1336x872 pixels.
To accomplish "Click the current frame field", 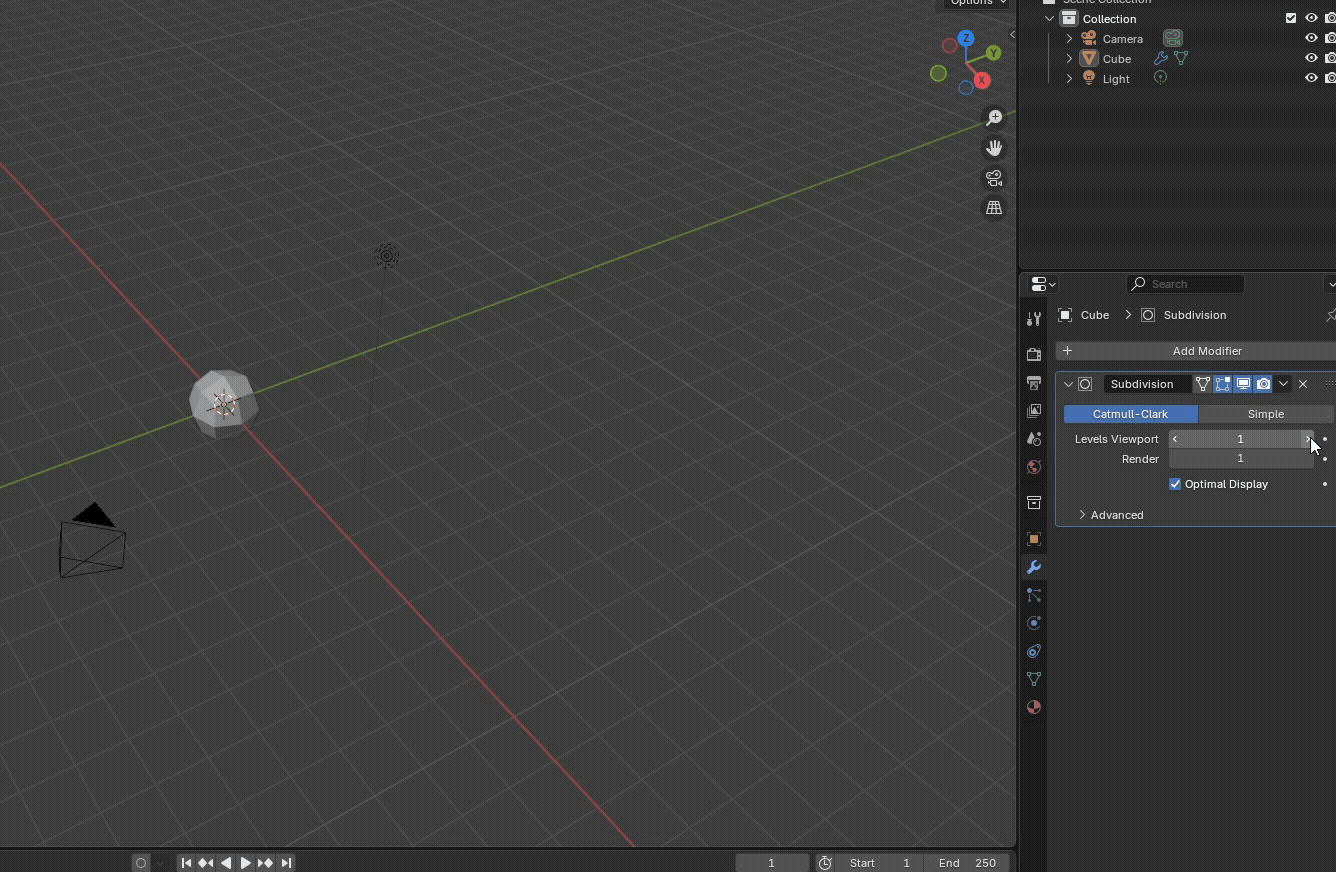I will 771,863.
